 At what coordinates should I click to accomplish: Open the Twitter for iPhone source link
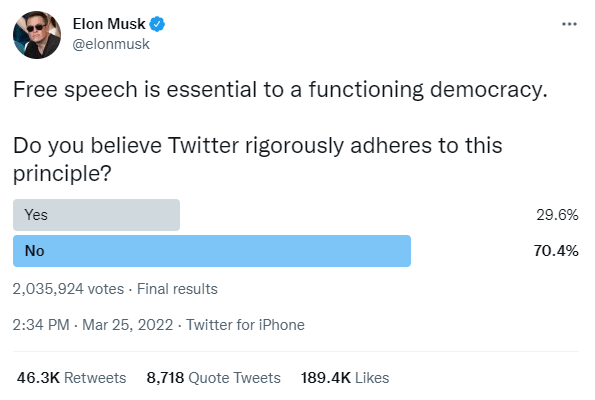pos(245,325)
